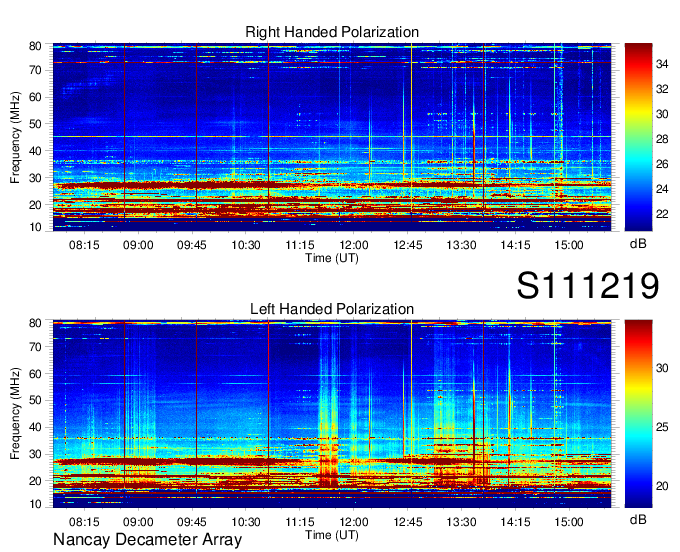This screenshot has width=680, height=552.
Task: Click 12:45 tick under Left Handed plot
Action: [408, 522]
